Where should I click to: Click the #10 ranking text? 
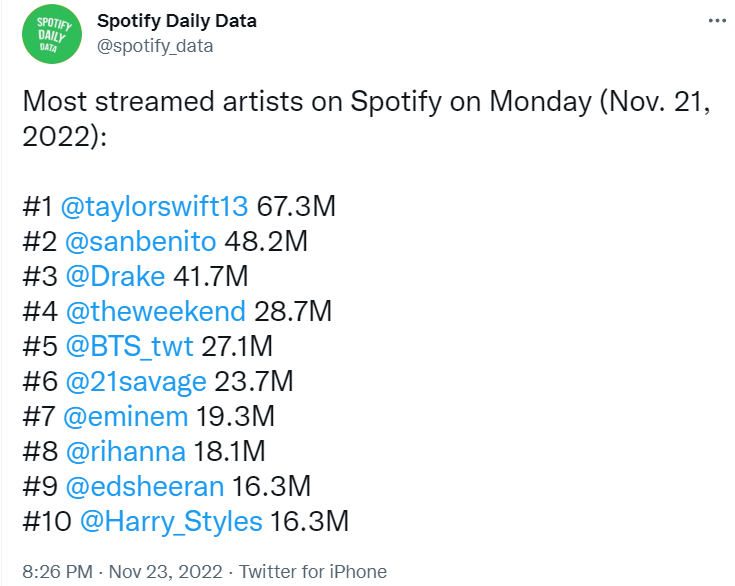click(42, 521)
